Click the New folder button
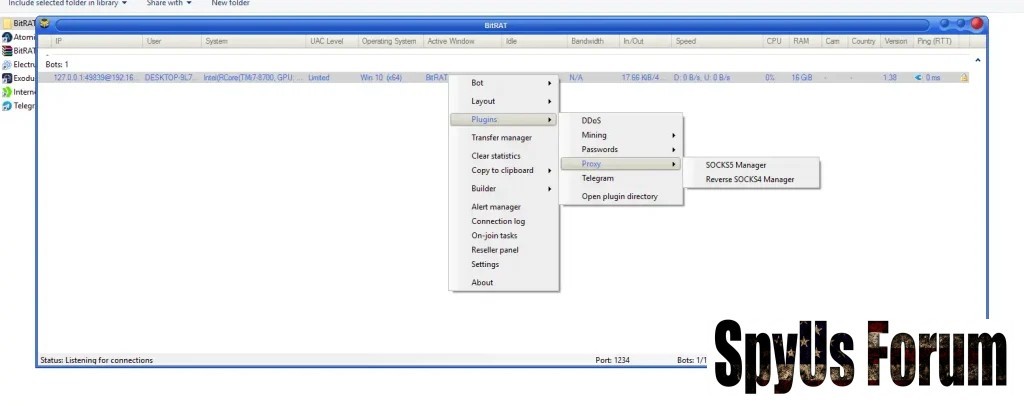Image resolution: width=1024 pixels, height=406 pixels. point(231,4)
